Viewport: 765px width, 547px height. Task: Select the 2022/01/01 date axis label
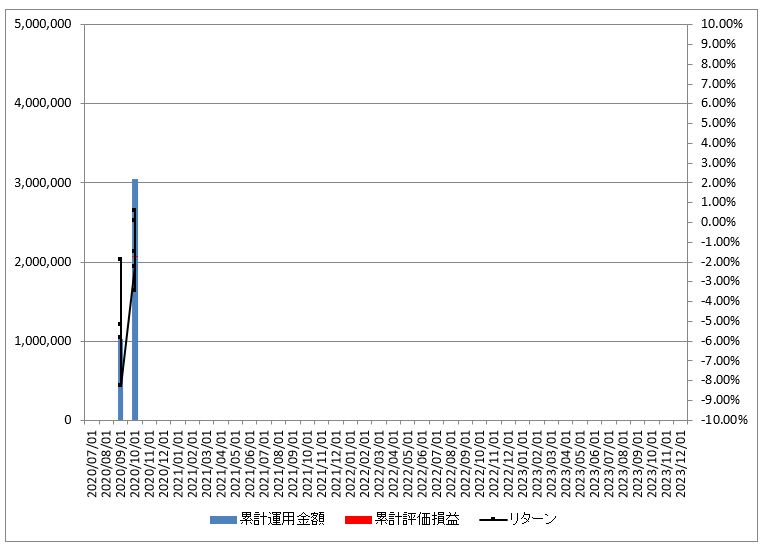[351, 463]
